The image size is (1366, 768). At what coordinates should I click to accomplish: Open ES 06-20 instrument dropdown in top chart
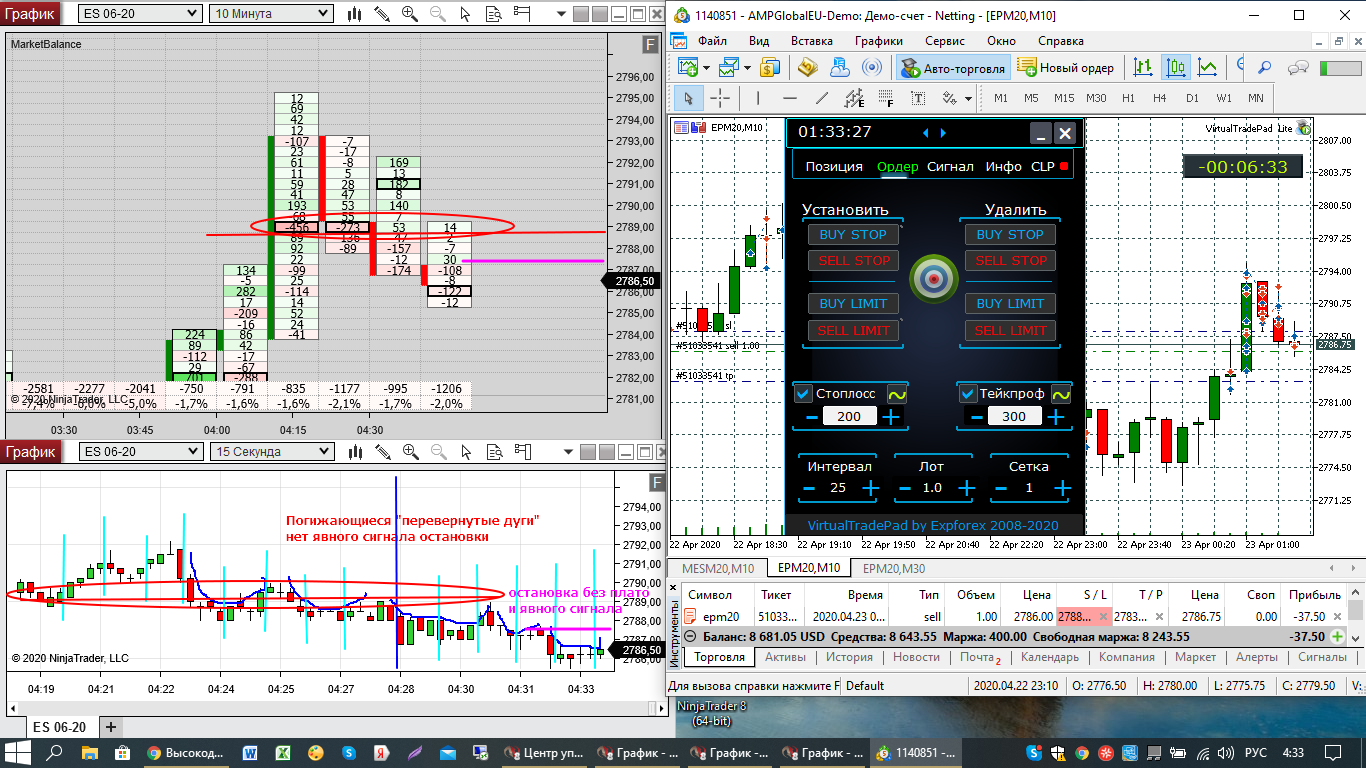(x=141, y=13)
